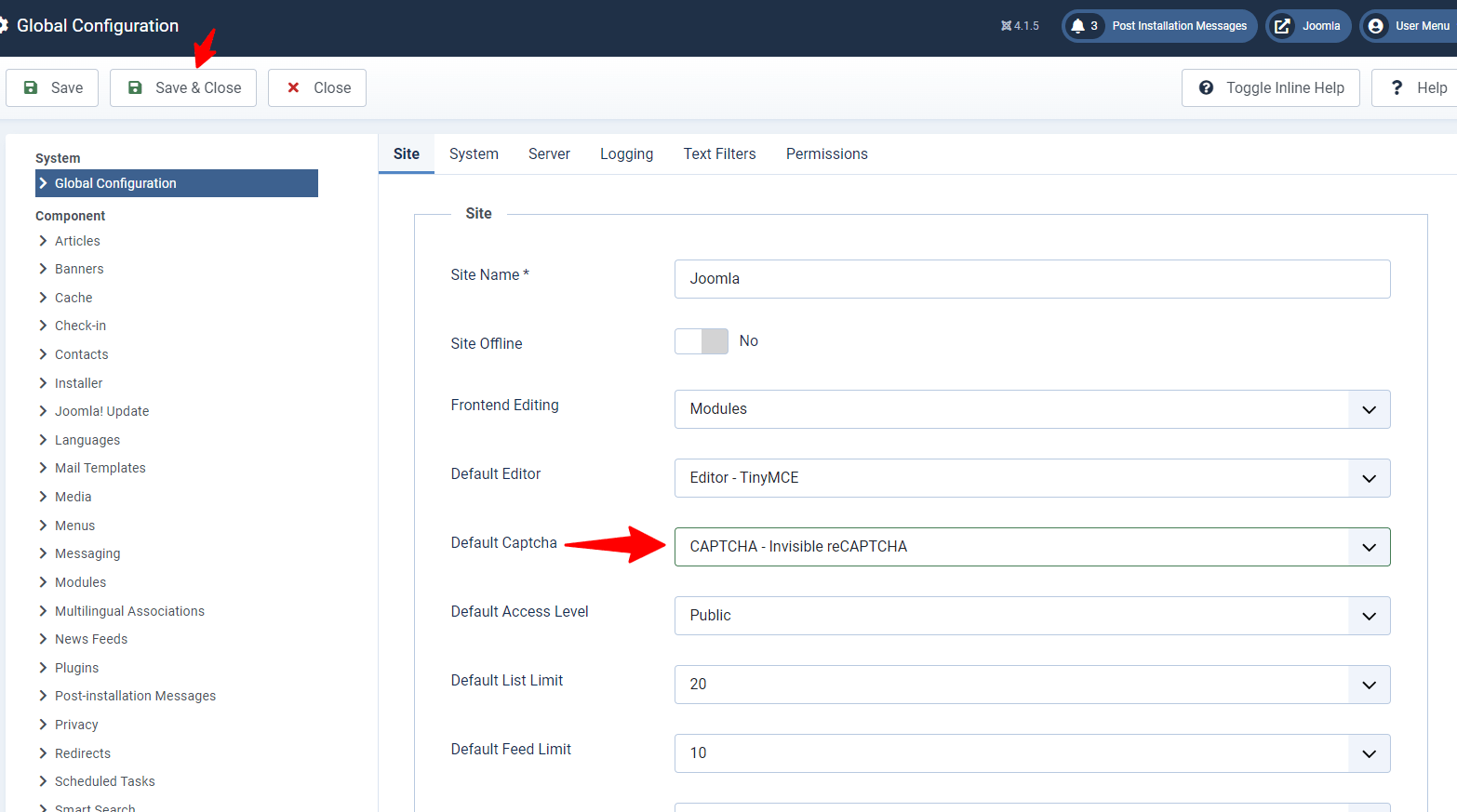Image resolution: width=1457 pixels, height=812 pixels.
Task: Open News Feeds configuration
Action: (x=91, y=639)
